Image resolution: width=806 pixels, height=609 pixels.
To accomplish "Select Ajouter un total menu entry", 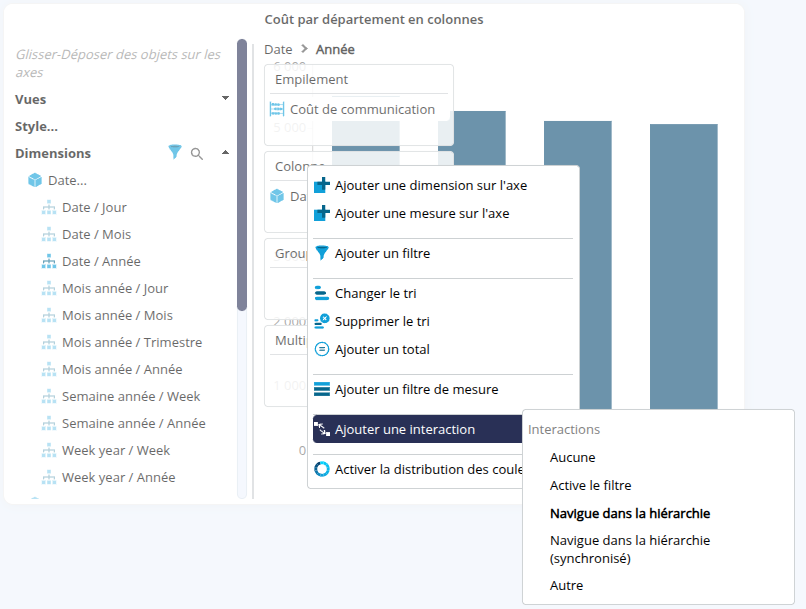I will [443, 349].
